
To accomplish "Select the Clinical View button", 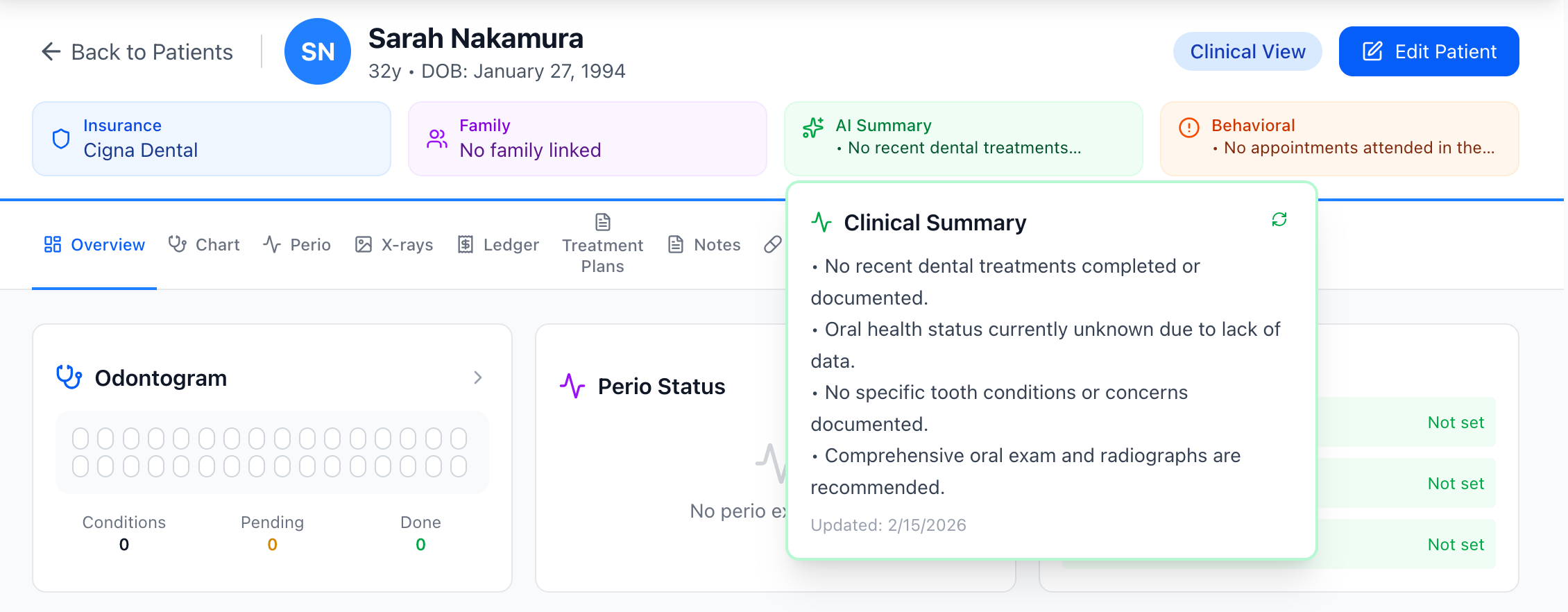I will [1247, 51].
